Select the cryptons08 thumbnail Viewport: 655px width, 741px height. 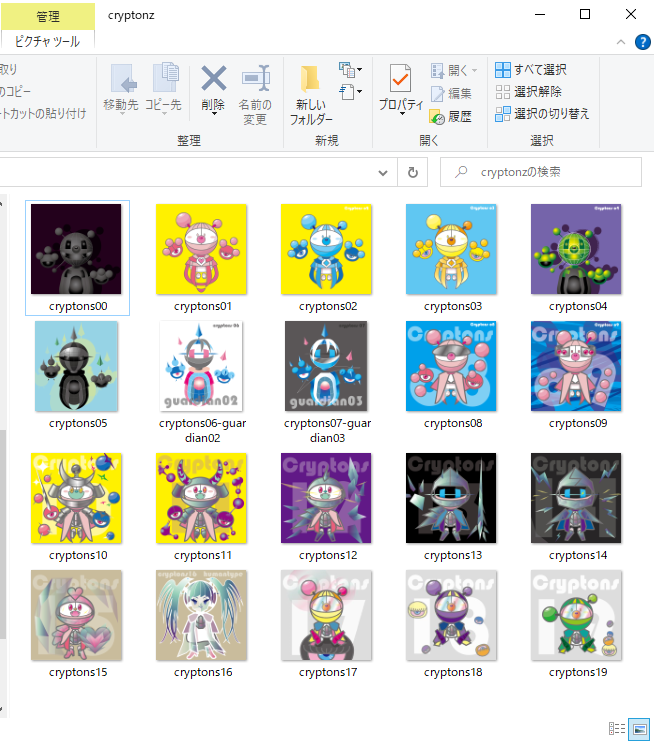tap(451, 366)
